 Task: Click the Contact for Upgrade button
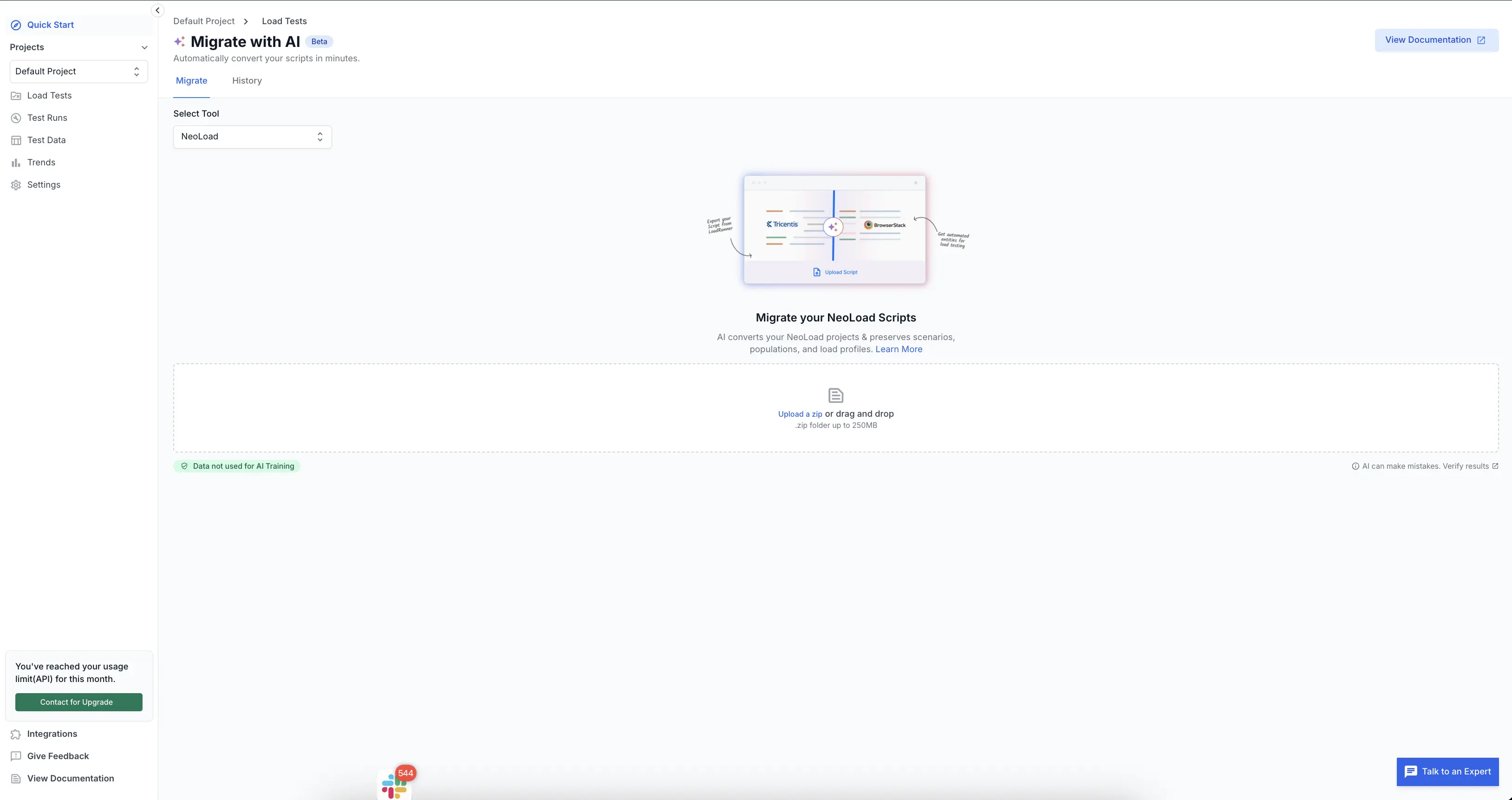pyautogui.click(x=78, y=702)
